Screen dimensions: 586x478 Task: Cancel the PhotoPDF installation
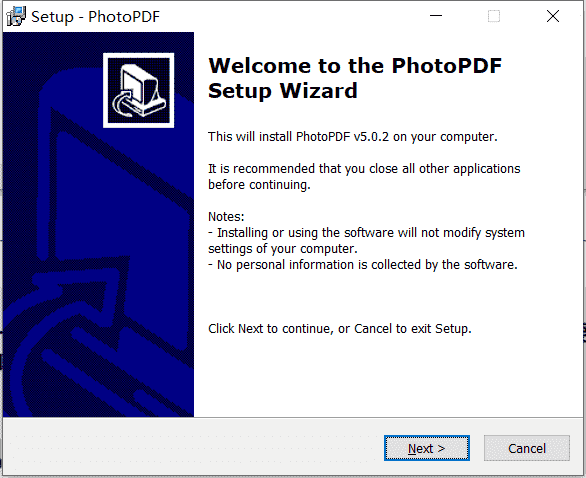coord(527,448)
